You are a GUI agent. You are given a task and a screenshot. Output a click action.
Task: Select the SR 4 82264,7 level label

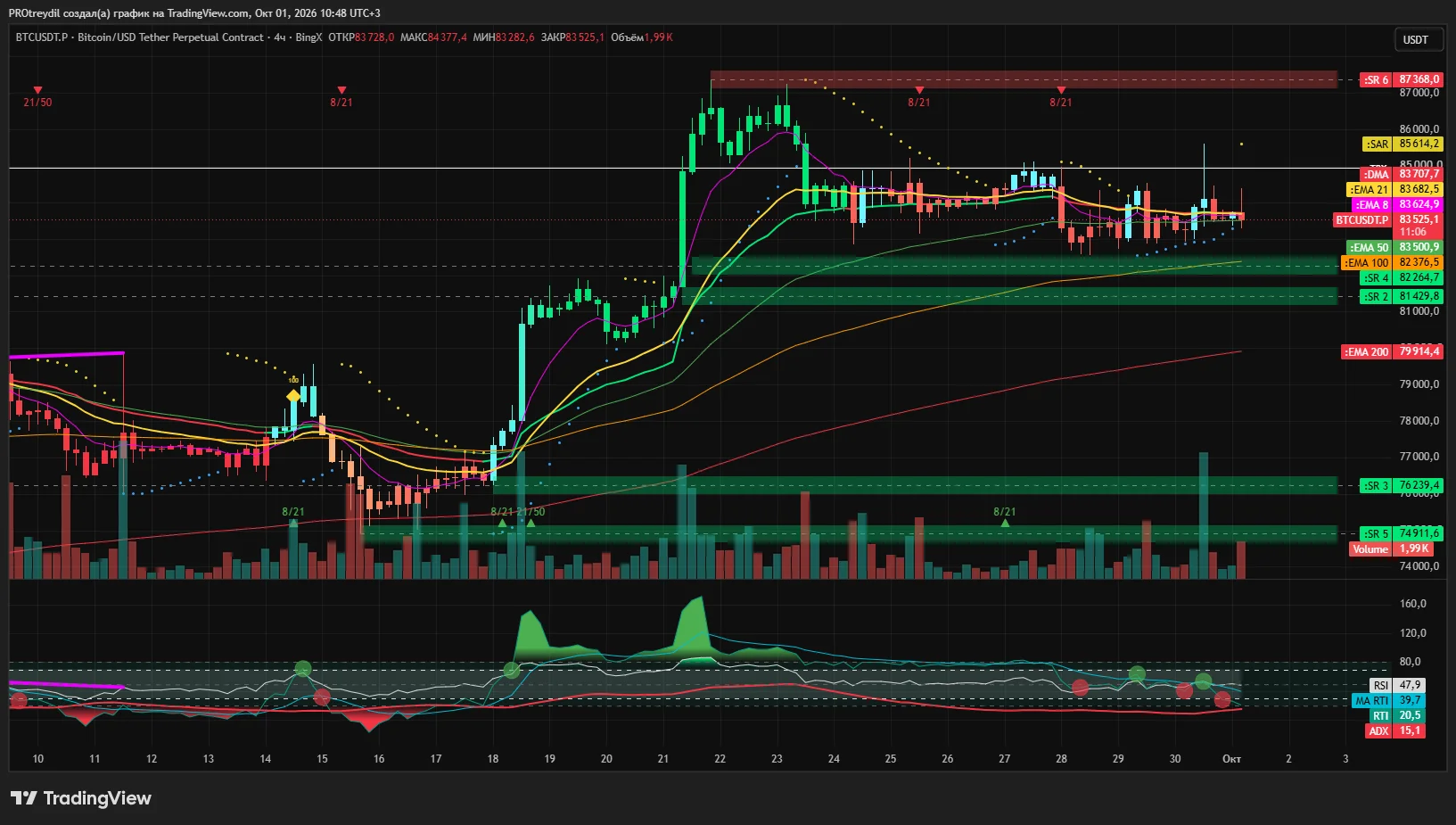[x=1402, y=277]
